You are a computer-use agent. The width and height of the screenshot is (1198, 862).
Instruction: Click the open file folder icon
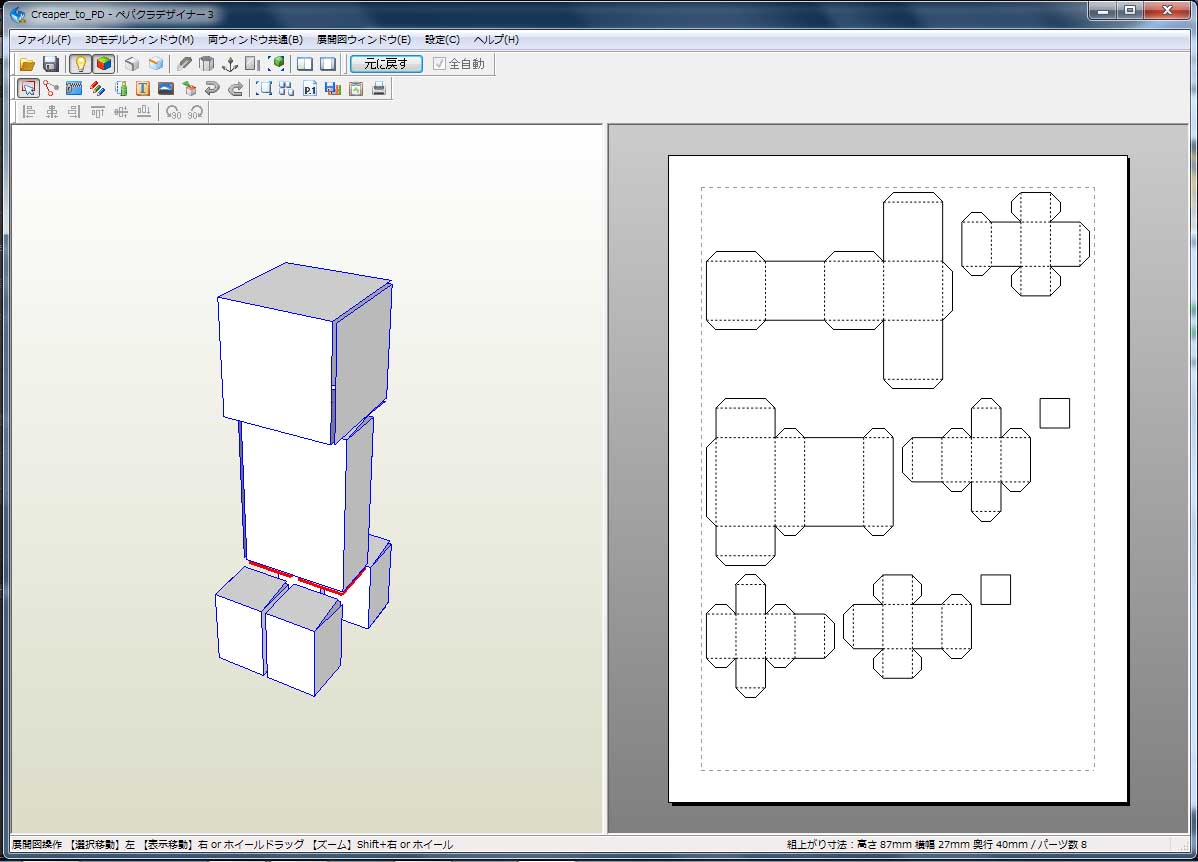click(28, 64)
